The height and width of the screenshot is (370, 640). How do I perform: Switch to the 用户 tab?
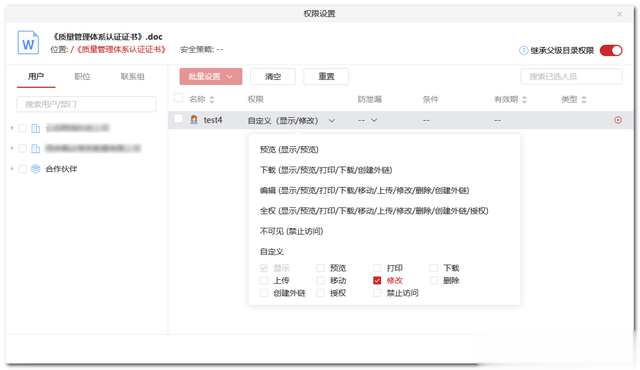click(36, 77)
